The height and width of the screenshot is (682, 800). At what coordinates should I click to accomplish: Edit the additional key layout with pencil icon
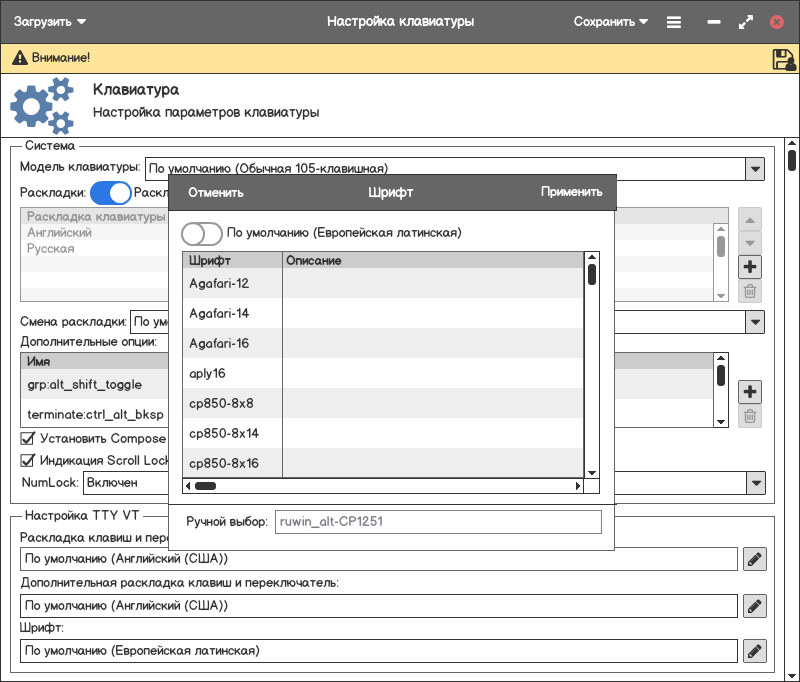tap(755, 605)
